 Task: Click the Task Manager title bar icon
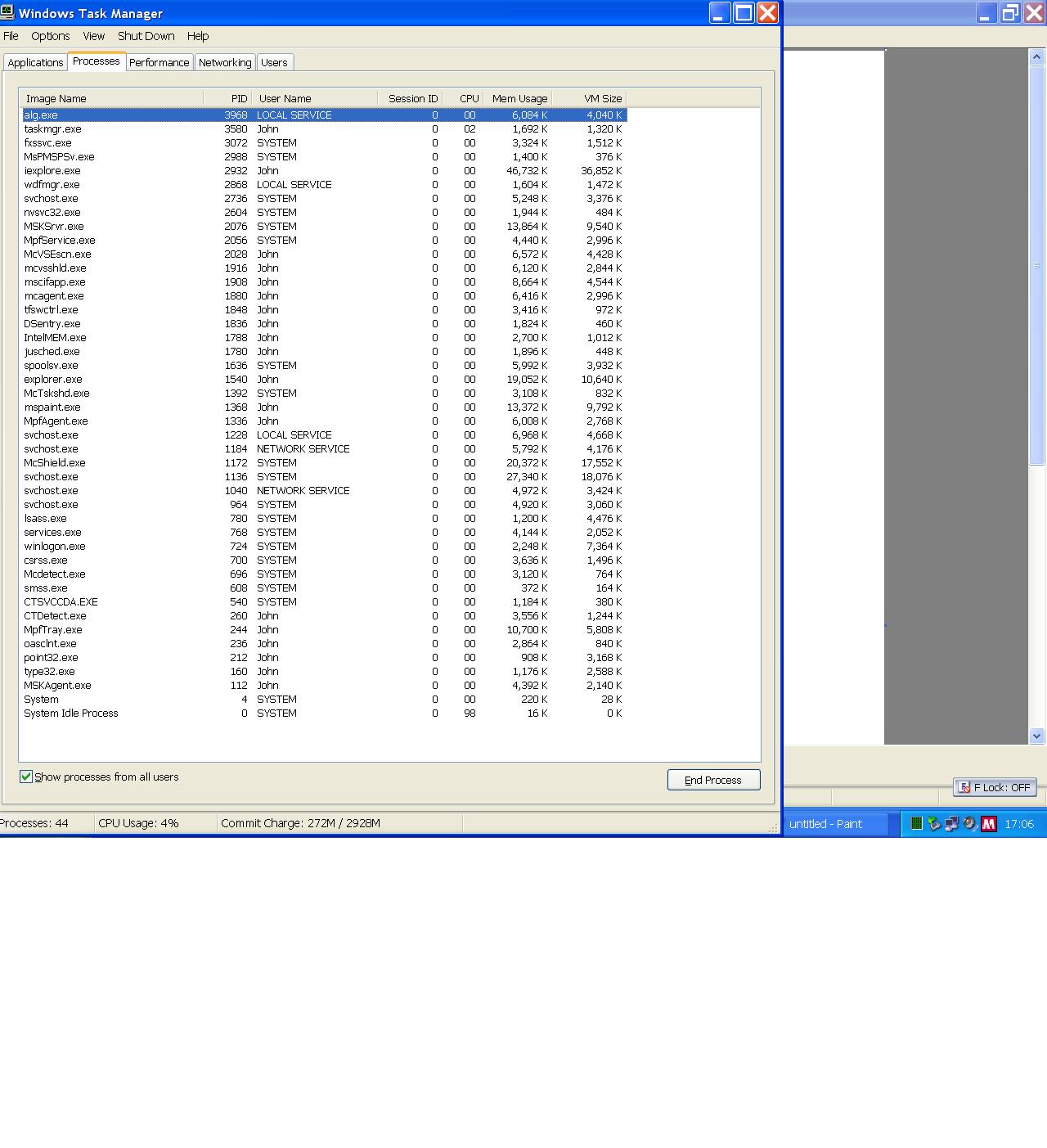(7, 12)
